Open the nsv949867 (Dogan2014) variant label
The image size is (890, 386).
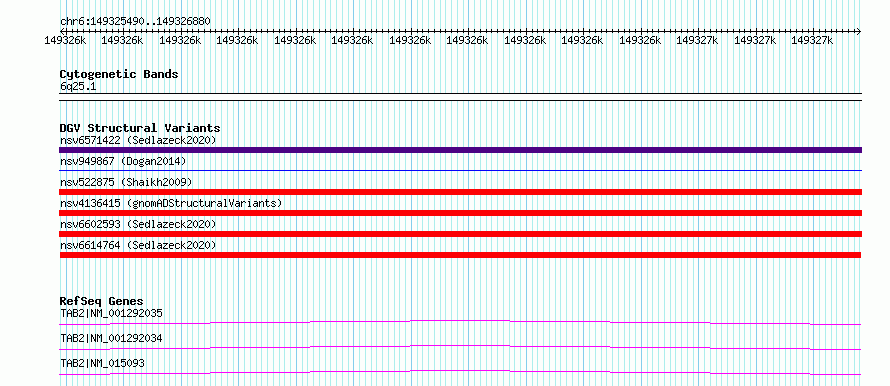point(123,161)
